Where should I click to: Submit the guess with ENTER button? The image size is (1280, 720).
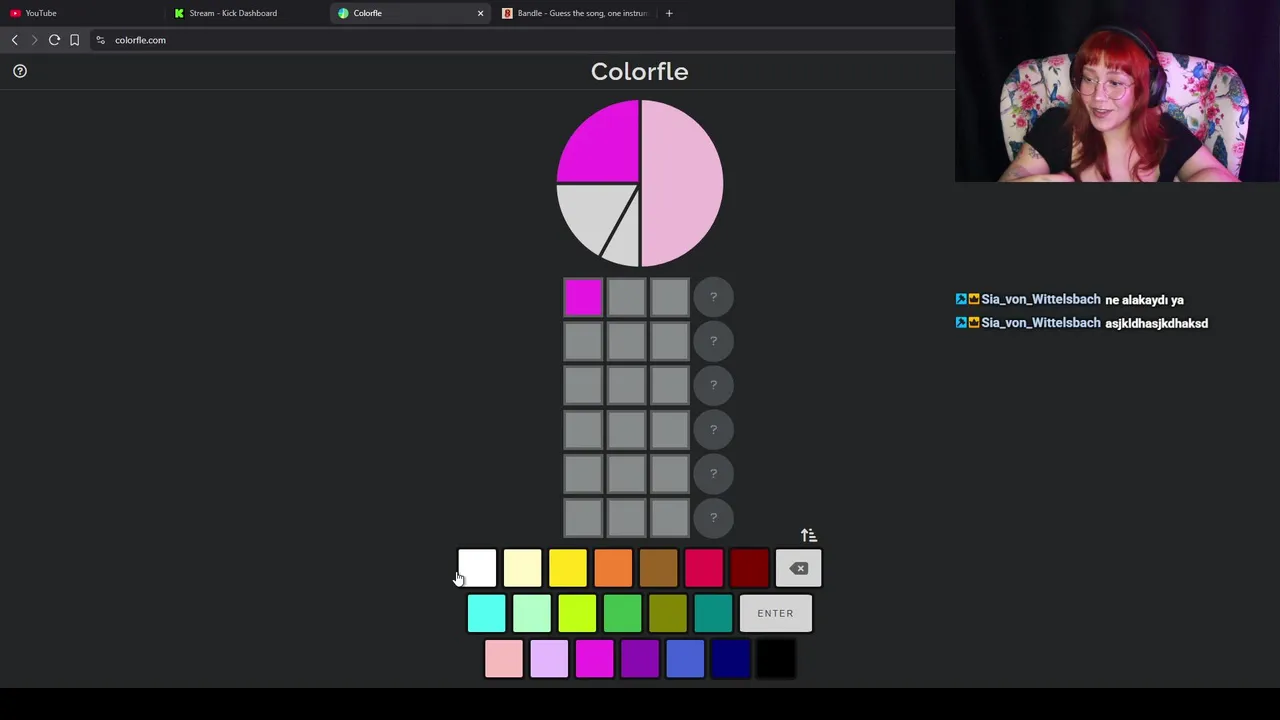775,613
